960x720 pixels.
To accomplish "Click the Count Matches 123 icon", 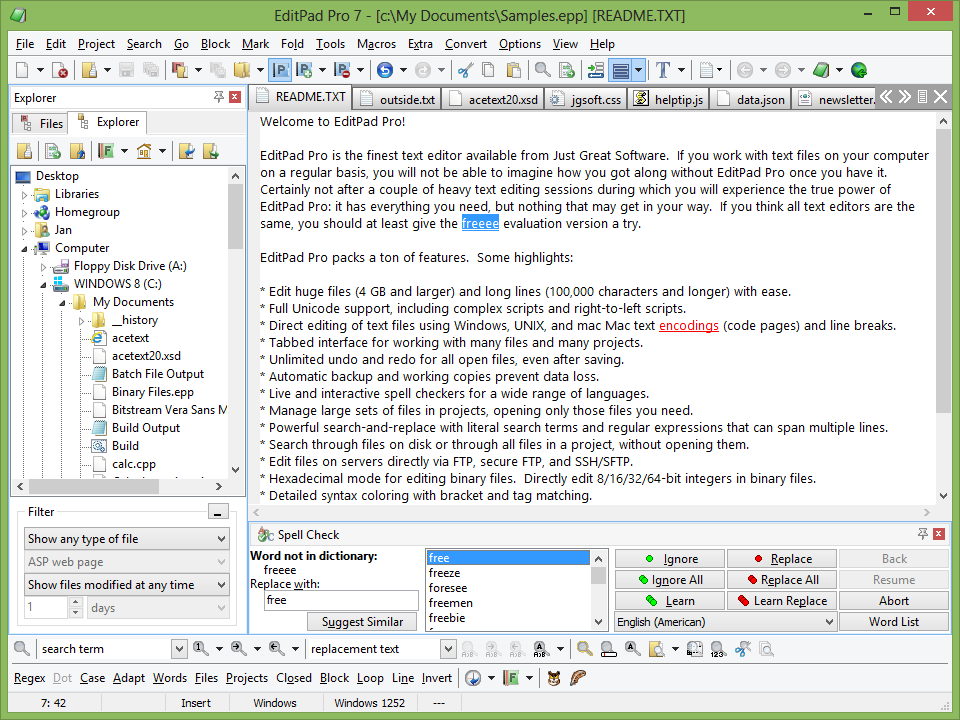I will tap(718, 649).
